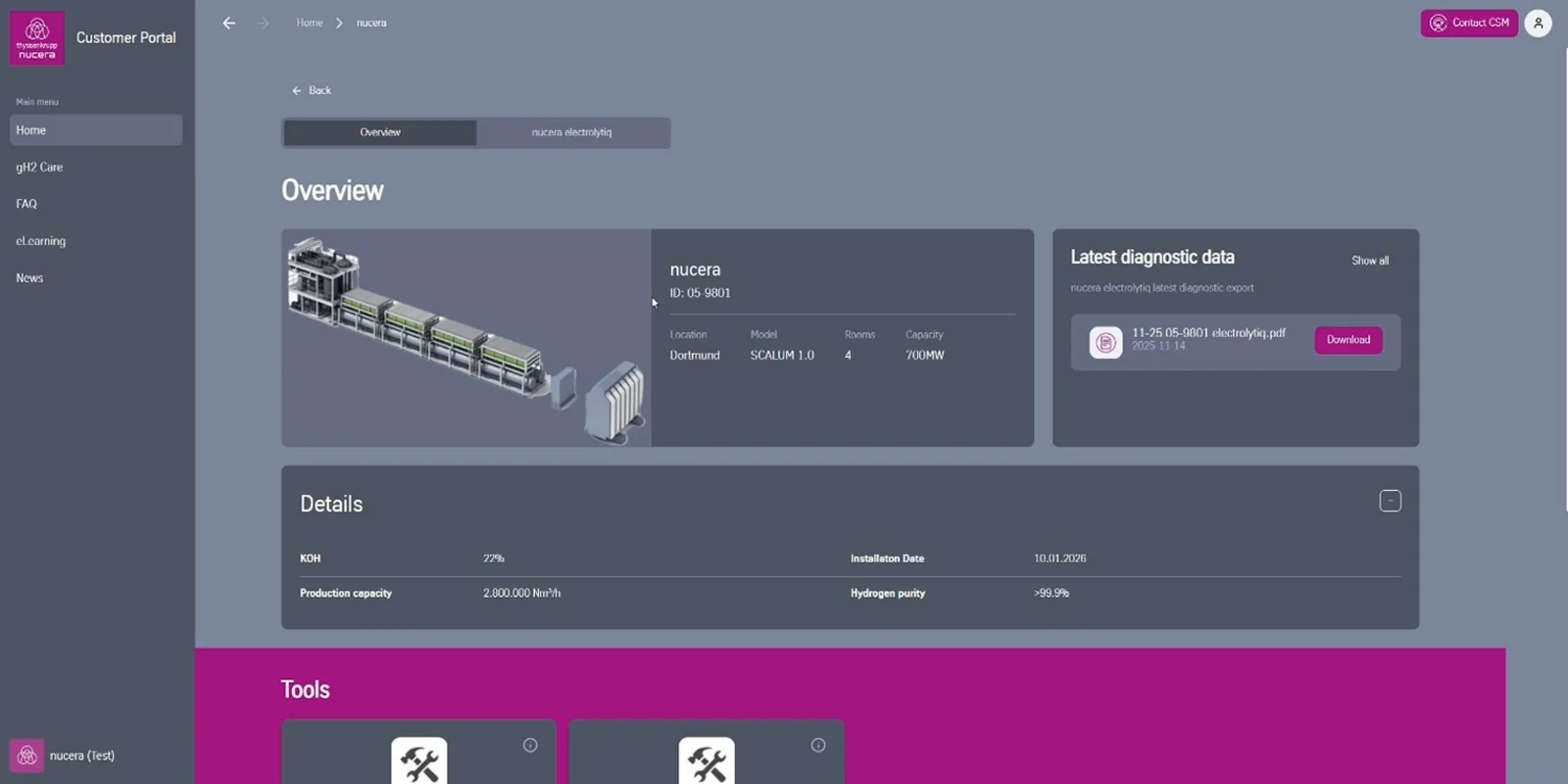This screenshot has height=784, width=1568.
Task: Click the Contact CSM button
Action: (x=1469, y=23)
